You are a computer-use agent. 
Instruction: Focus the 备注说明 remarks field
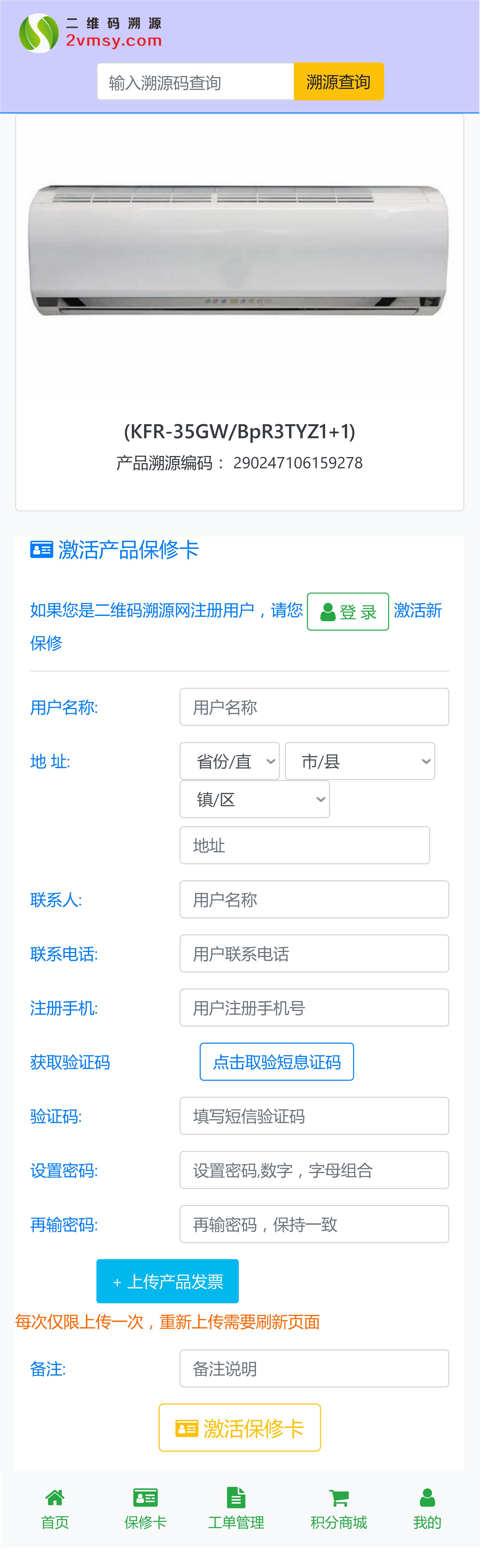(314, 1368)
